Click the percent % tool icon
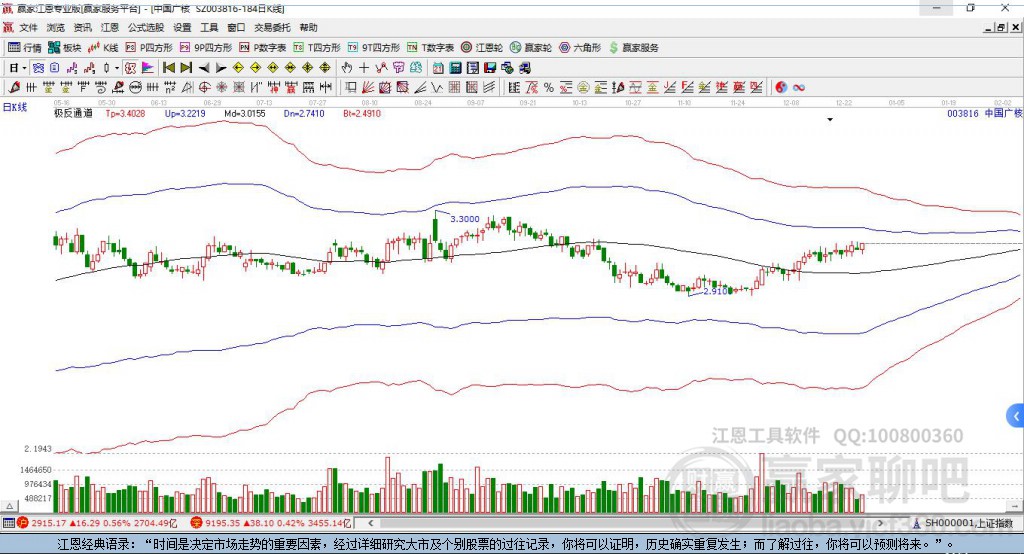This screenshot has height=554, width=1024. [x=549, y=88]
